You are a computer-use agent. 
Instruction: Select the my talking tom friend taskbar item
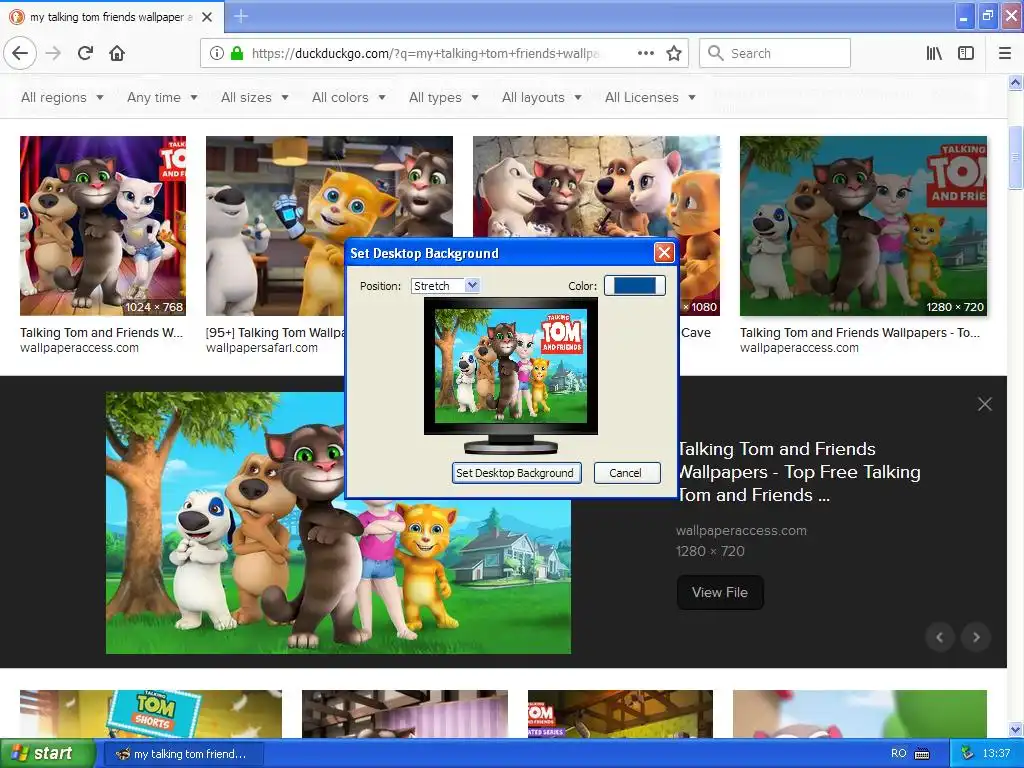pos(183,754)
